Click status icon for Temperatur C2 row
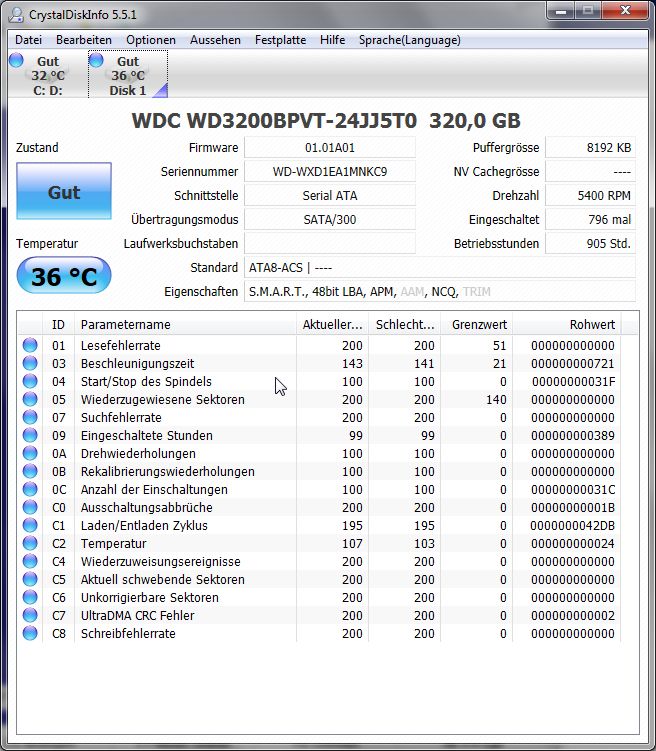 30,543
